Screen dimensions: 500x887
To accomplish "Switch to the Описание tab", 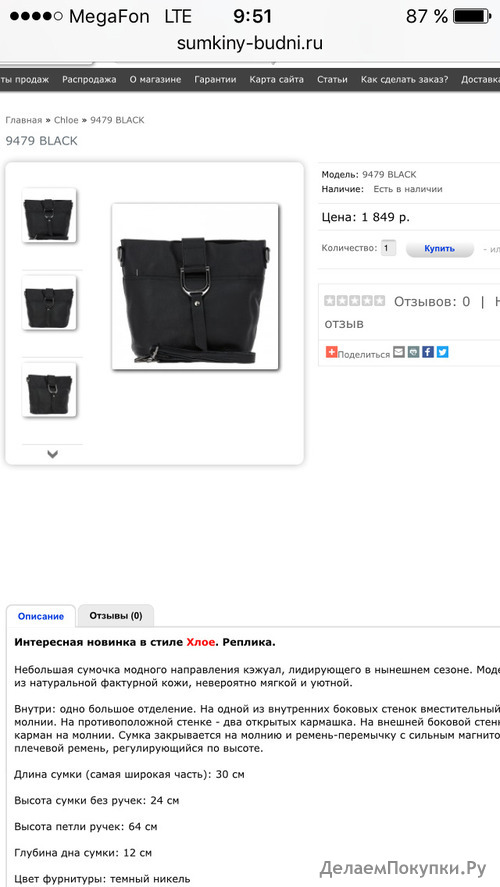I will [41, 616].
